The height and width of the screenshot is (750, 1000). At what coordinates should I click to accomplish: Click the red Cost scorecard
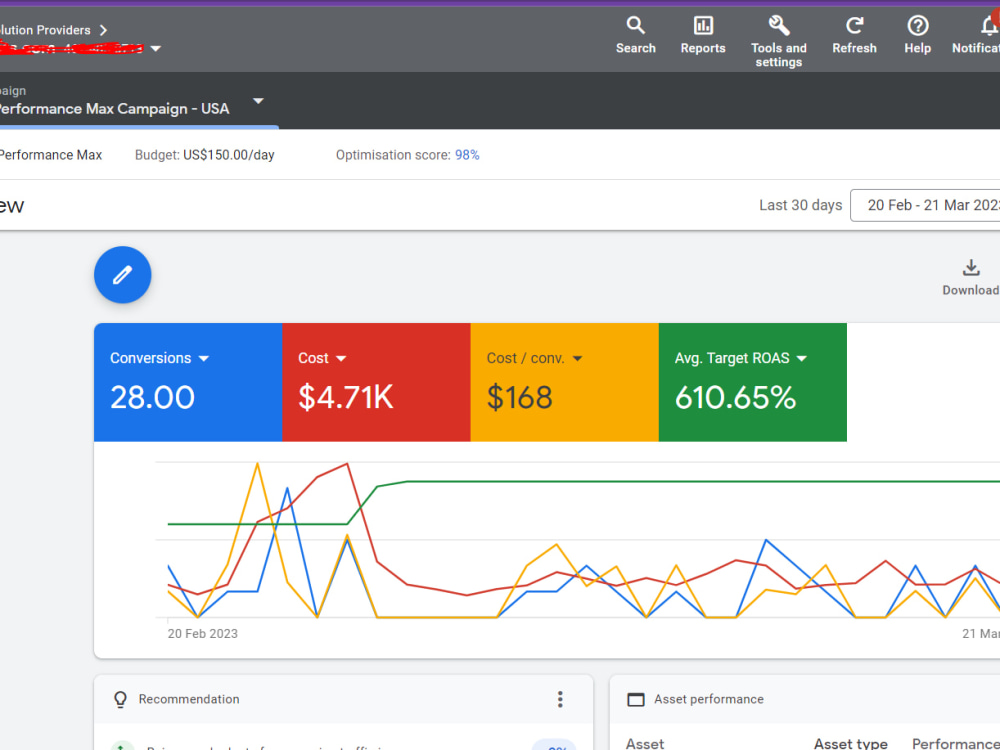(x=376, y=382)
